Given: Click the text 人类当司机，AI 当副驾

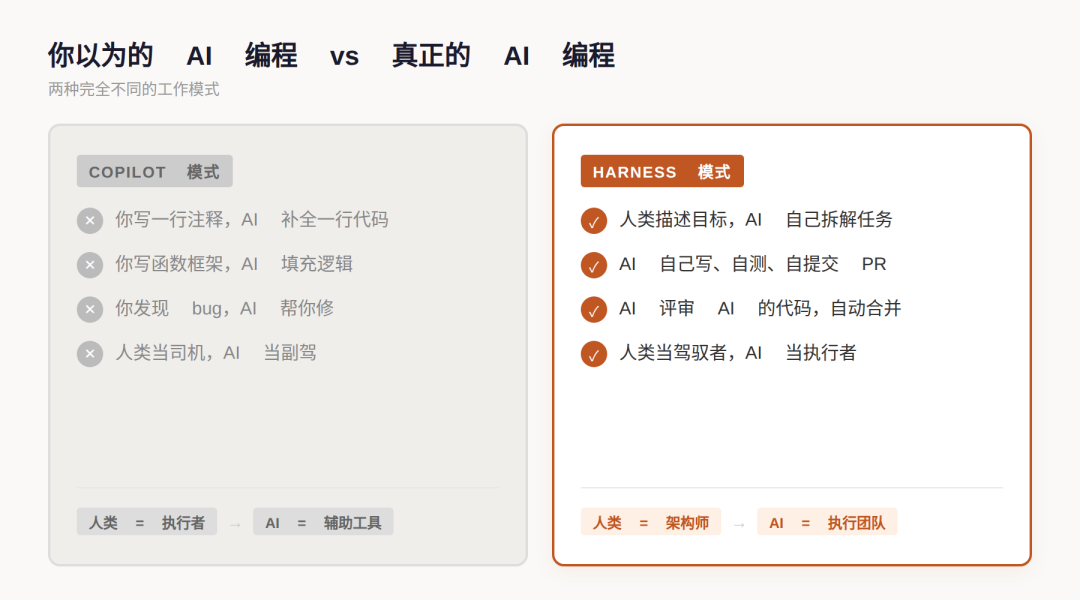Looking at the screenshot, I should pyautogui.click(x=216, y=353).
